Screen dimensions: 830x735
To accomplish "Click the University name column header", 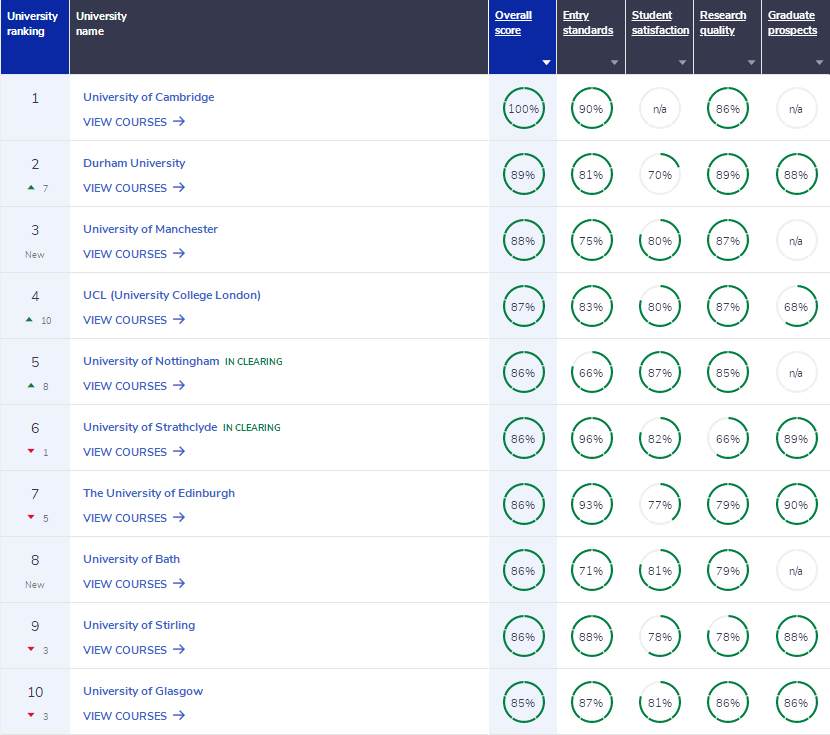I will [279, 37].
